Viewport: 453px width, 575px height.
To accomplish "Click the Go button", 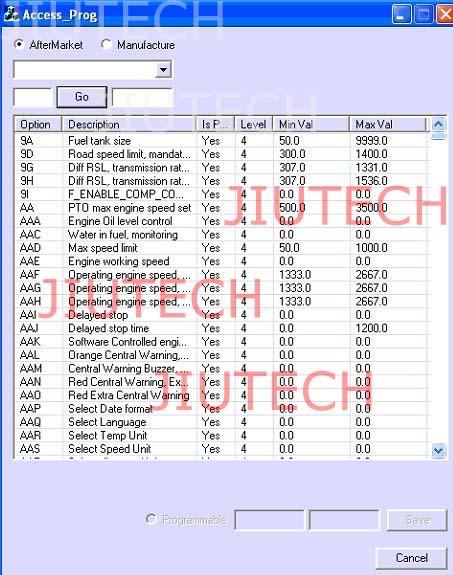I will [82, 97].
